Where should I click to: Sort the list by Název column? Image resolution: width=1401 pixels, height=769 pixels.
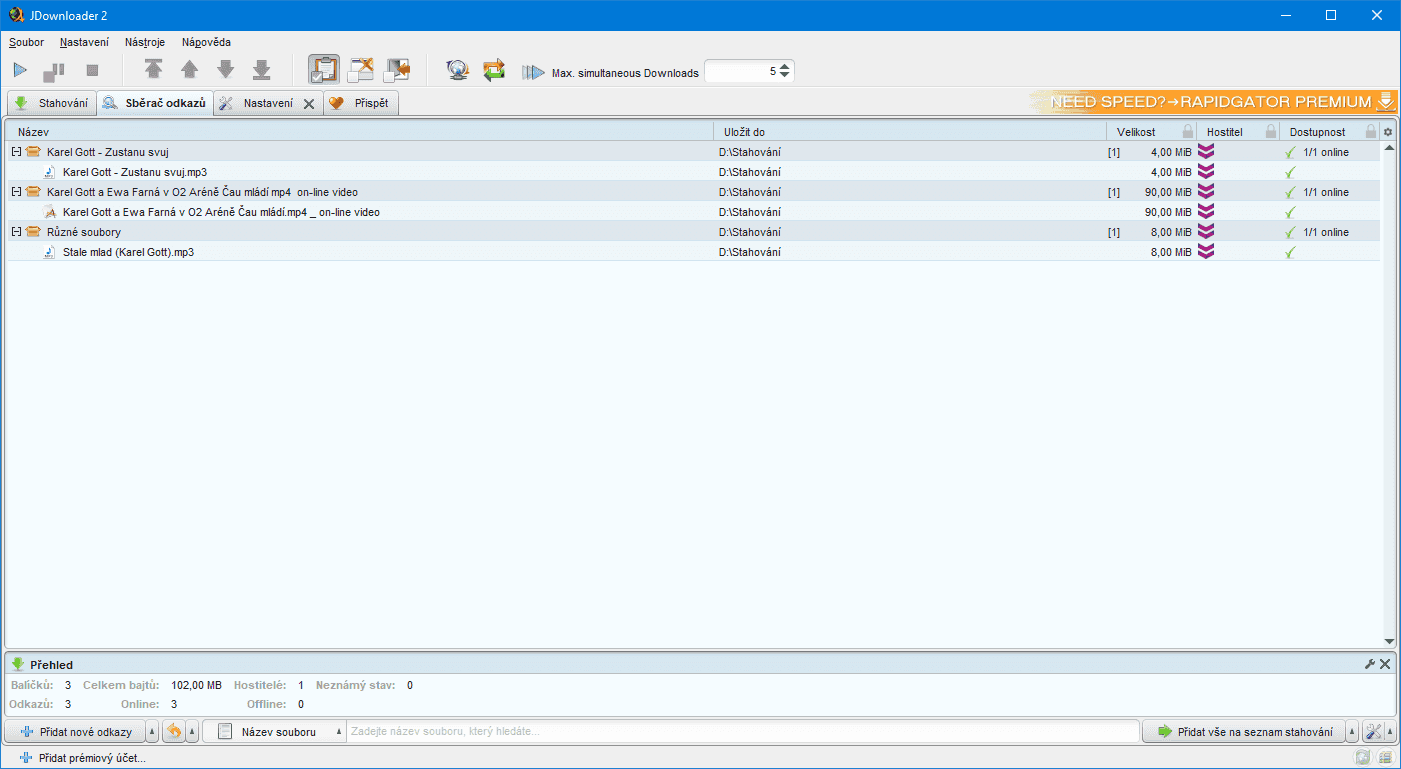[x=360, y=132]
